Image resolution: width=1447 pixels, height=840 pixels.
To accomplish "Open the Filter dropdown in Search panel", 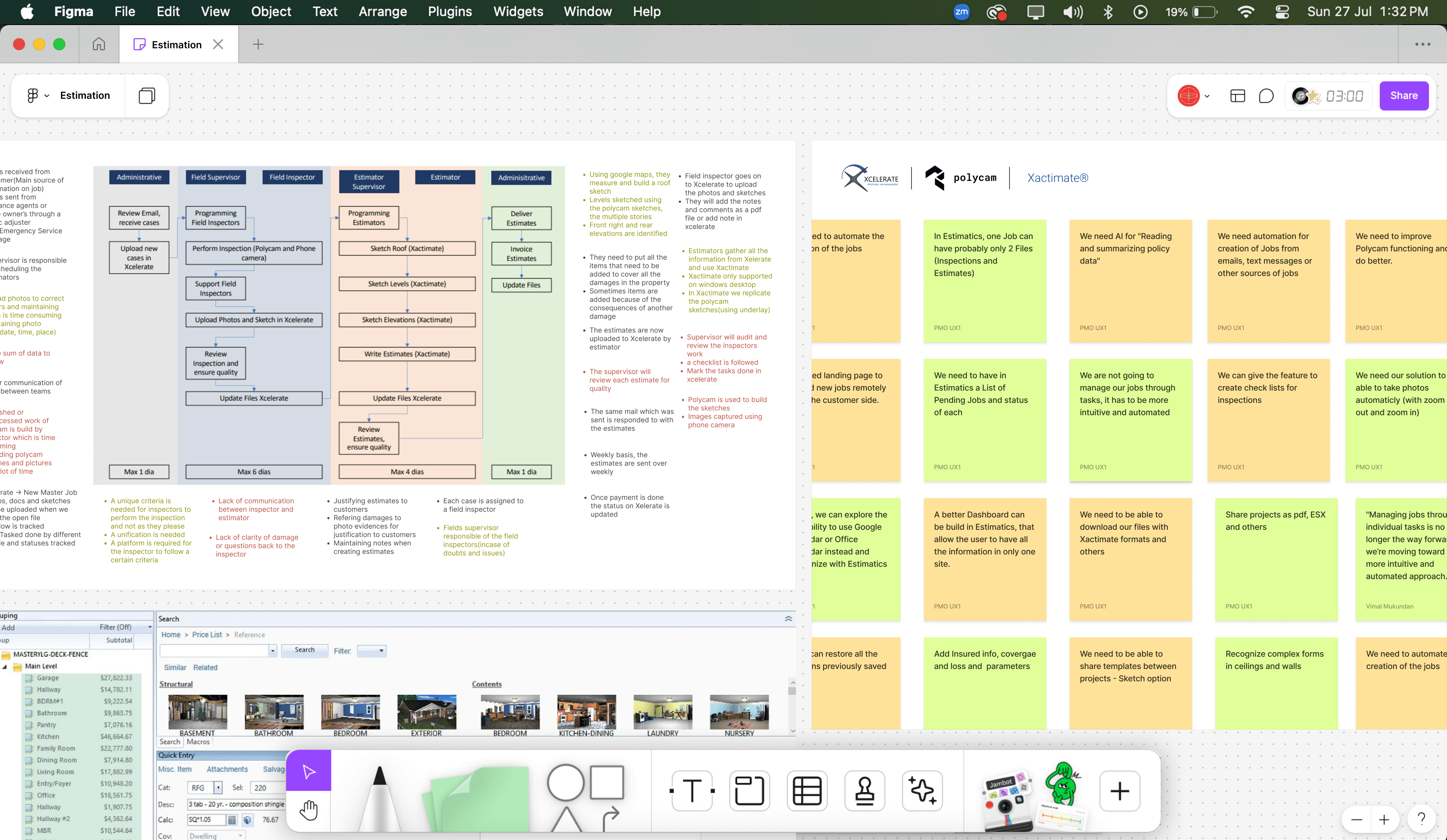I will click(x=372, y=651).
